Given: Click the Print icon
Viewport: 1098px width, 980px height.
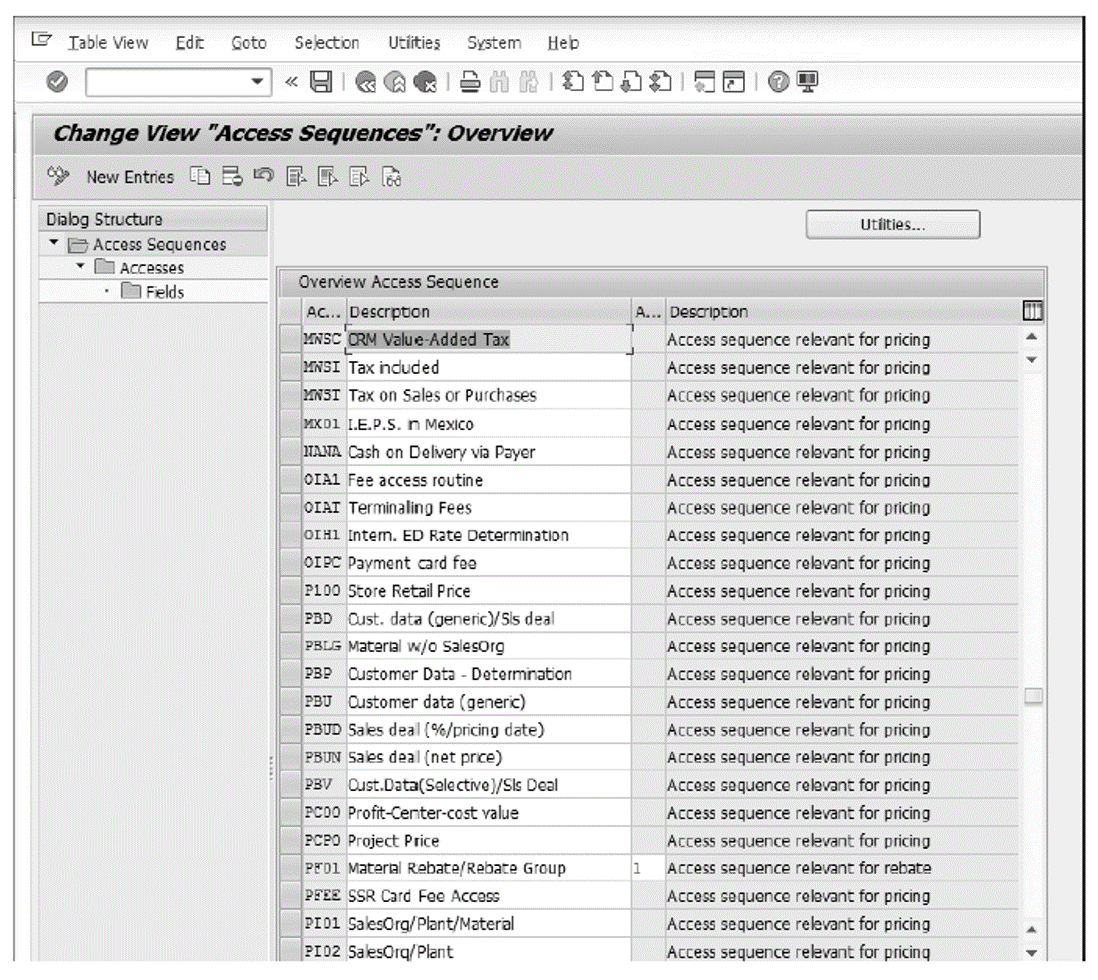Looking at the screenshot, I should [470, 81].
